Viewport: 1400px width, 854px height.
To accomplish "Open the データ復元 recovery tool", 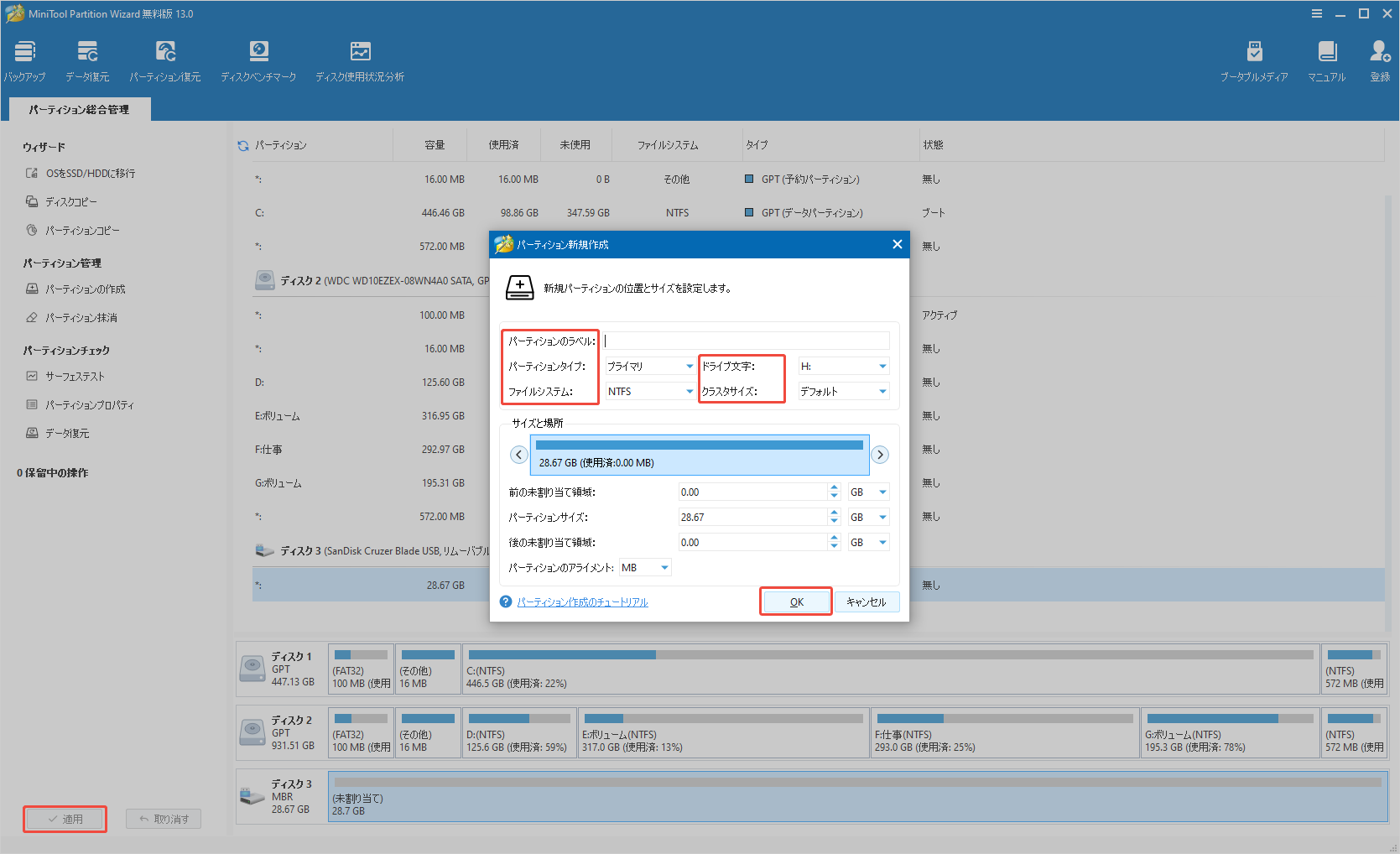I will coord(86,59).
